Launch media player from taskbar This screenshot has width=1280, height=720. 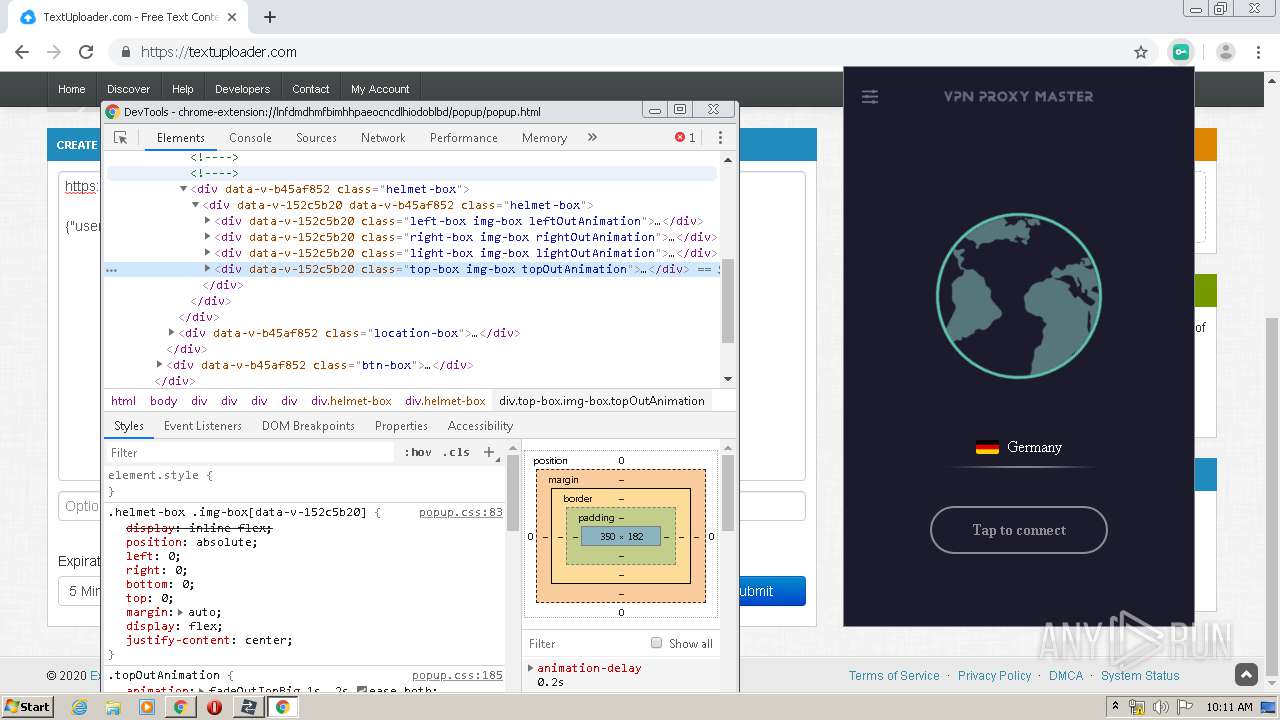point(147,707)
